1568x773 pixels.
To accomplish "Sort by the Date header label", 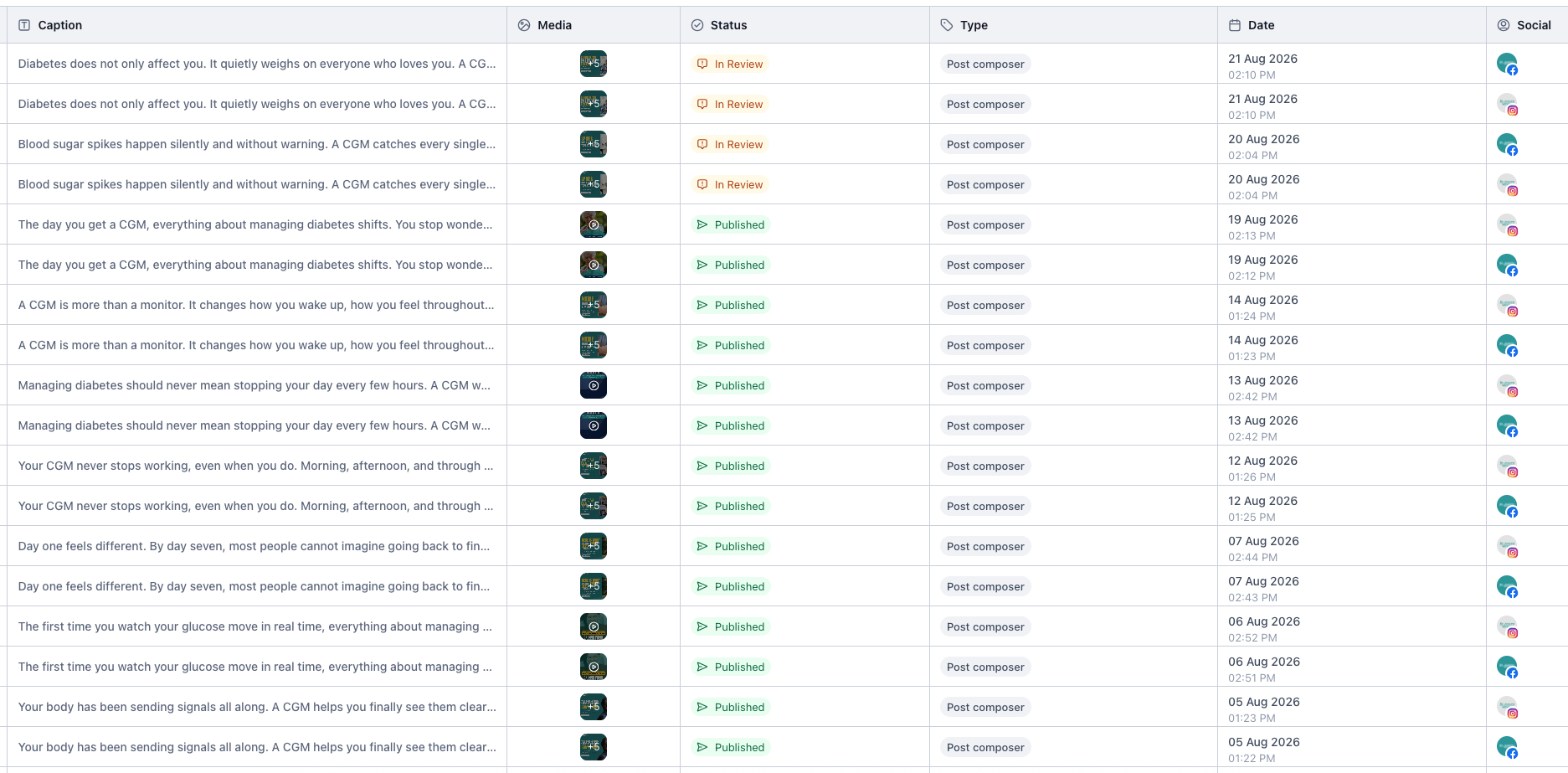I will click(x=1261, y=25).
